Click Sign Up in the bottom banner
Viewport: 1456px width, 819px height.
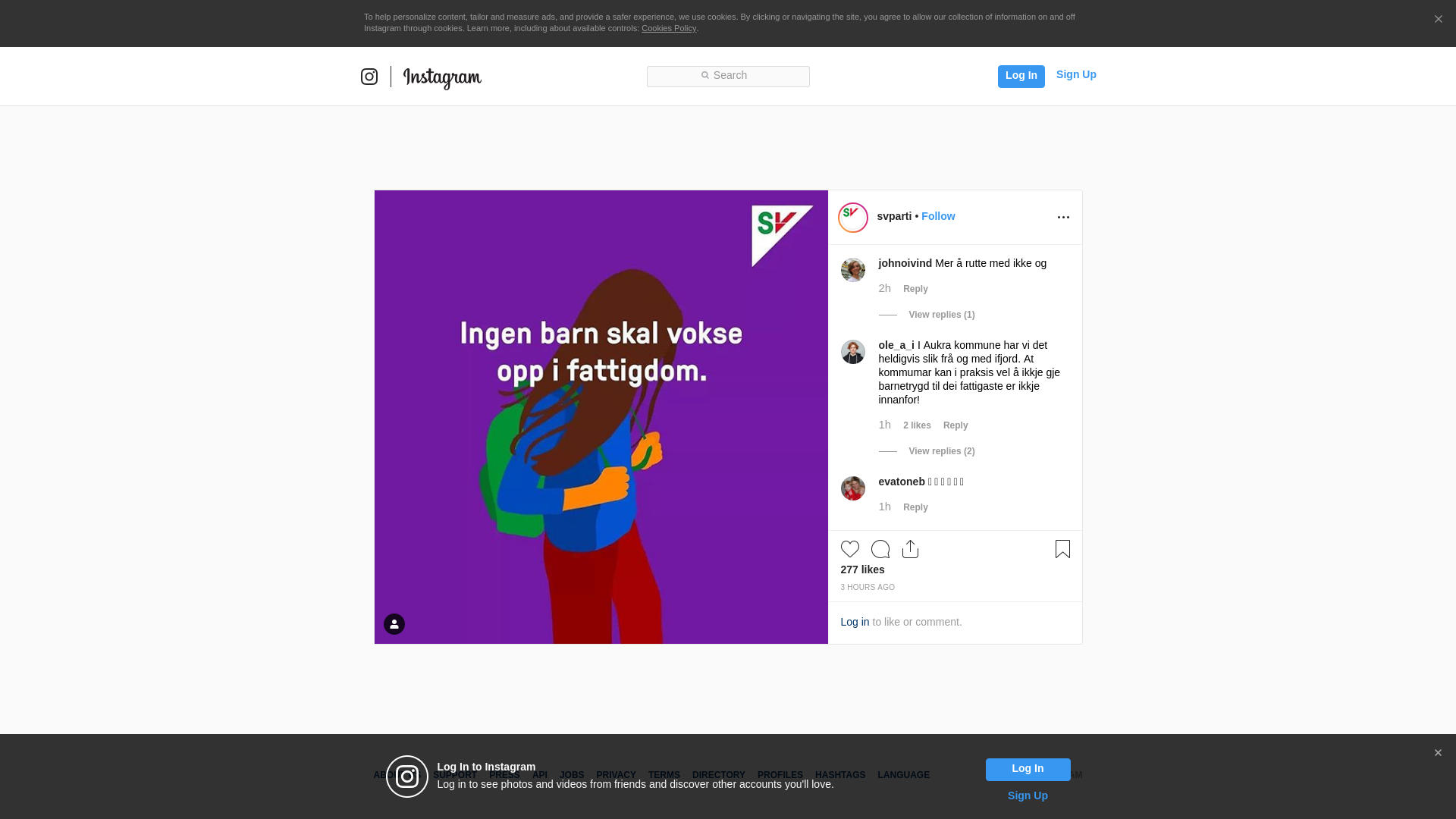tap(1028, 795)
